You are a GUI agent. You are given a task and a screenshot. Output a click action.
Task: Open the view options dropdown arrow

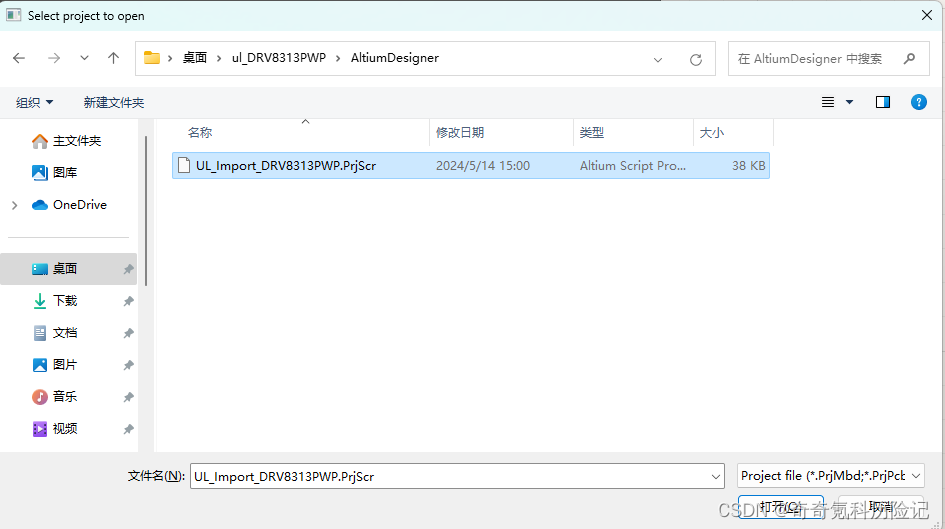tap(850, 102)
